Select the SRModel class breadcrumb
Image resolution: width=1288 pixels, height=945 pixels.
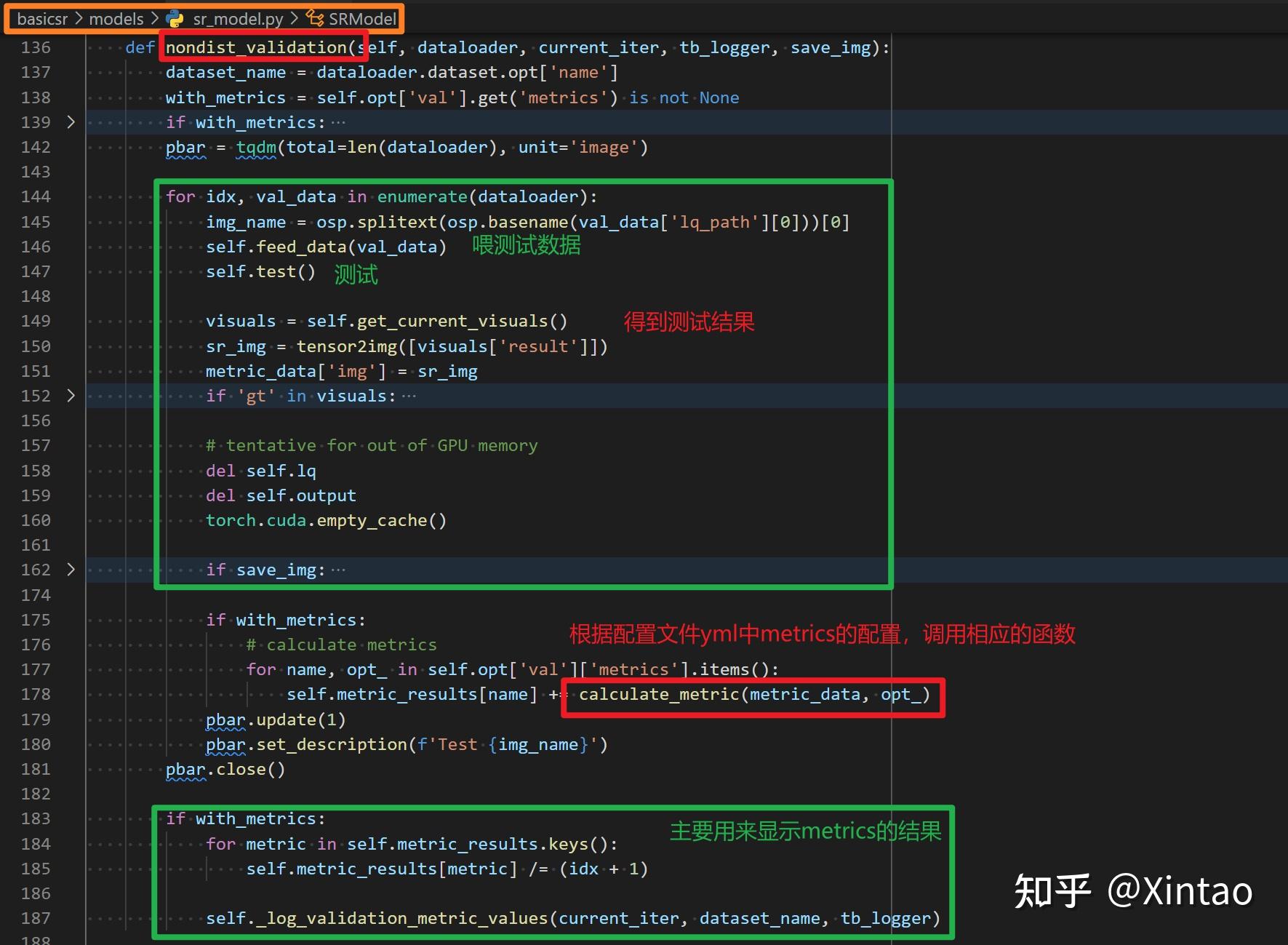(x=363, y=19)
